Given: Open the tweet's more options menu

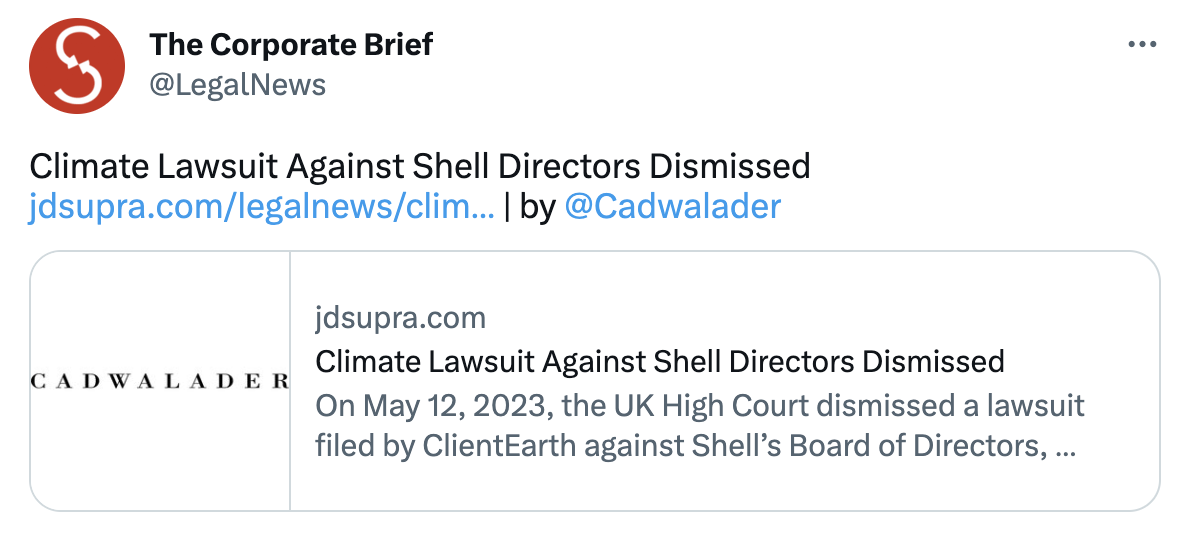Looking at the screenshot, I should coord(1142,45).
